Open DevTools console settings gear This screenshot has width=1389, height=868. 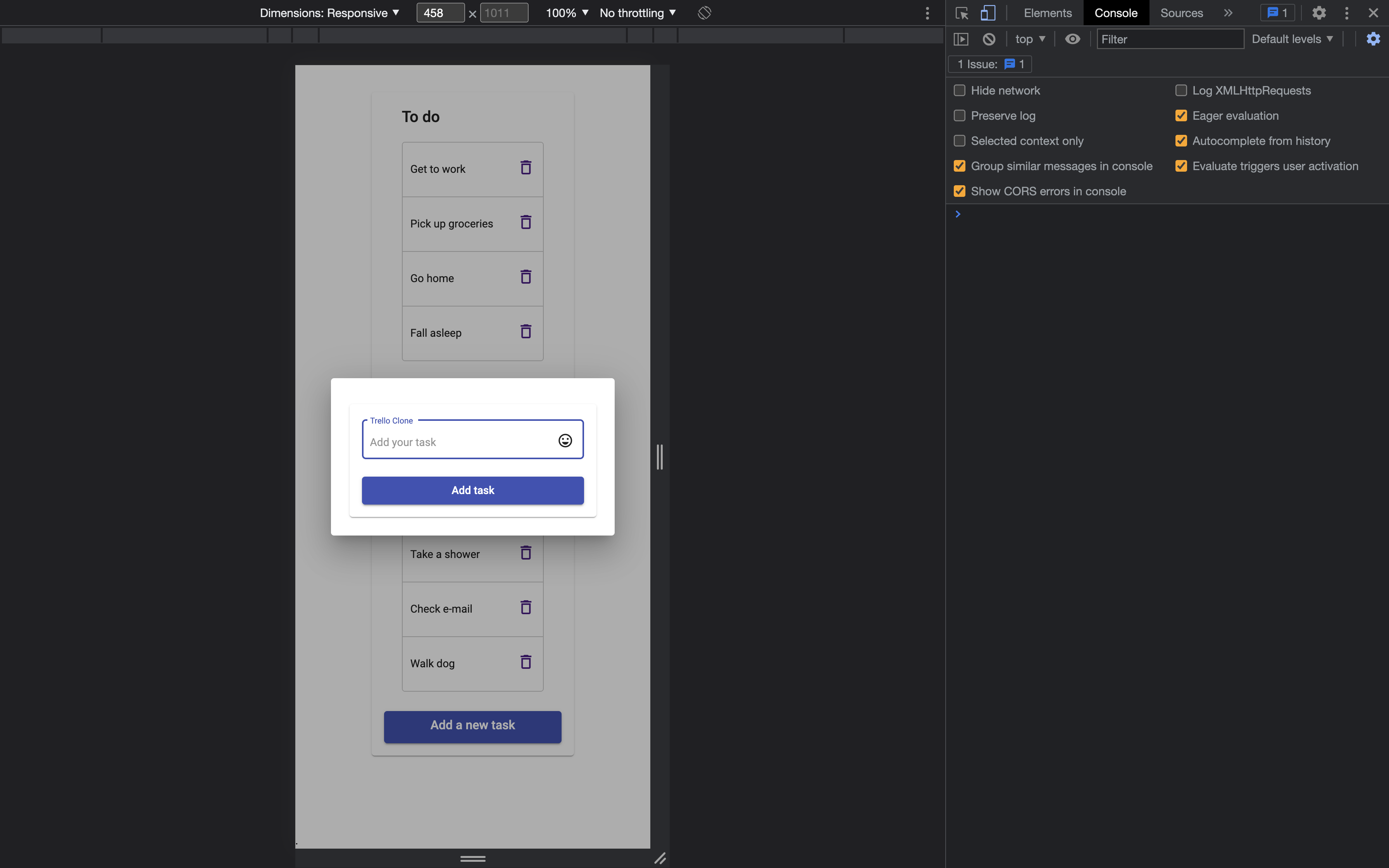tap(1373, 38)
